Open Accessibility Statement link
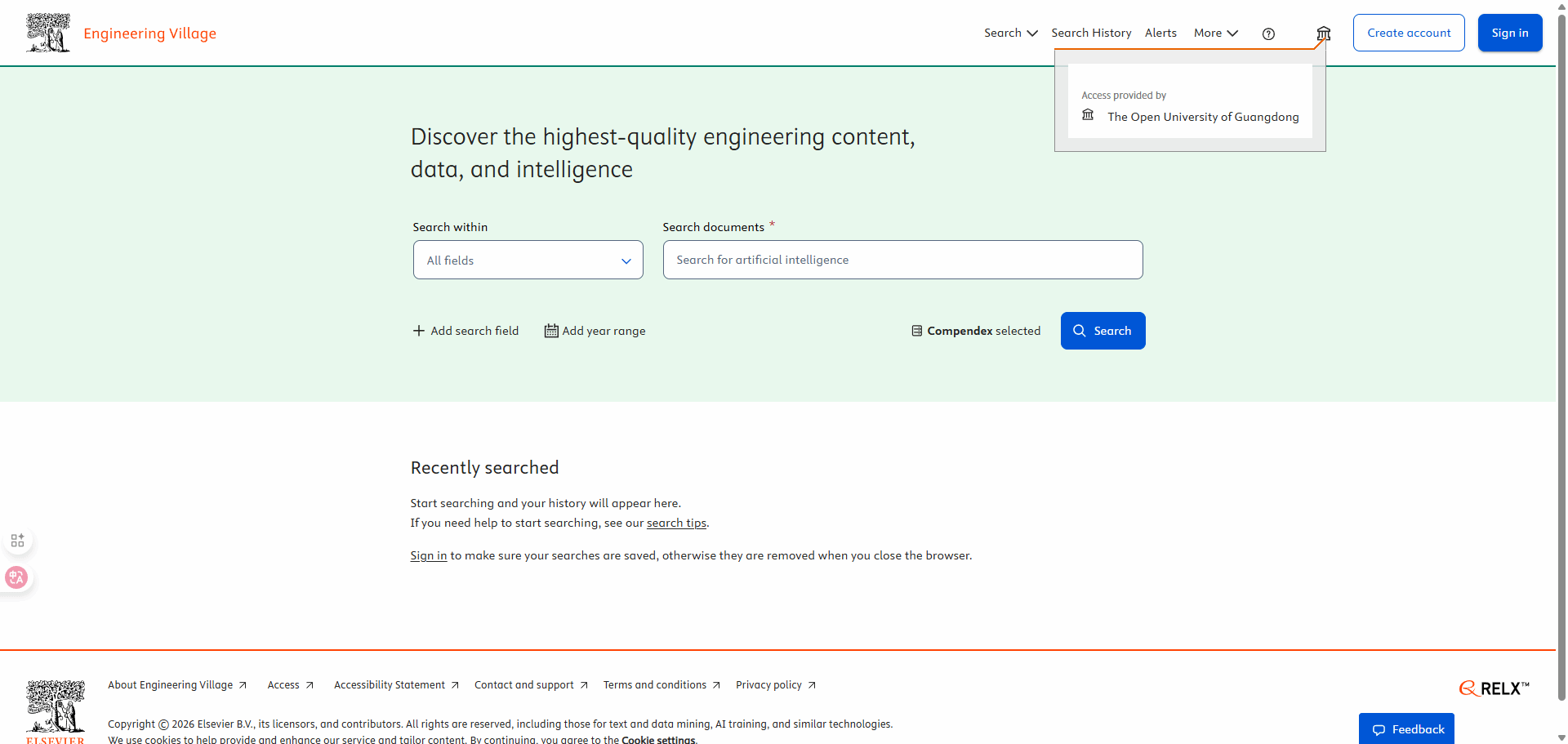1568x744 pixels. tap(396, 685)
